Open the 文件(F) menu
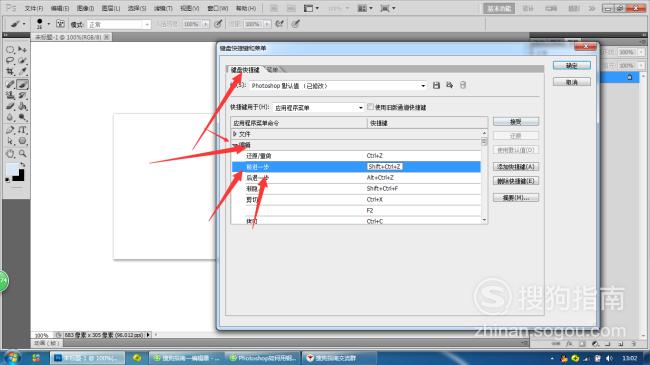Image resolution: width=650 pixels, height=365 pixels. [34, 8]
